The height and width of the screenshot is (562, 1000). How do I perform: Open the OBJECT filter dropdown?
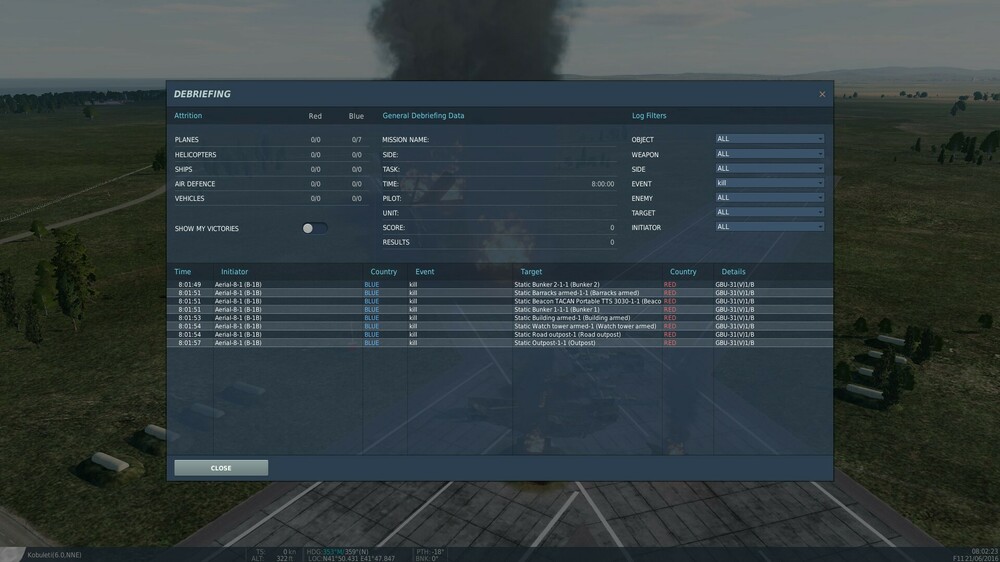pos(769,139)
